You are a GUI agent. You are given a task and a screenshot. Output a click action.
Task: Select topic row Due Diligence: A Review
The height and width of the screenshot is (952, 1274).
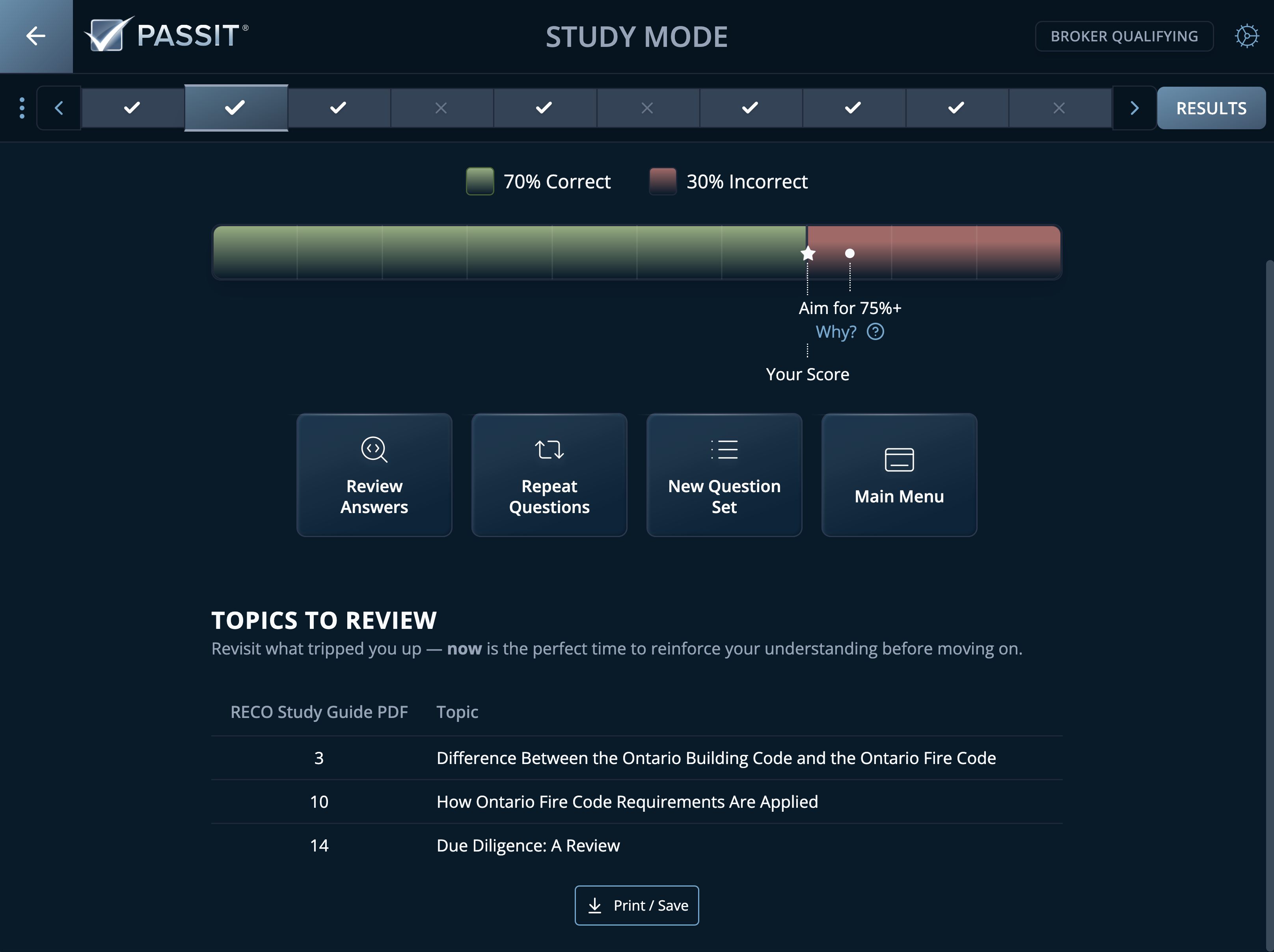coord(527,845)
